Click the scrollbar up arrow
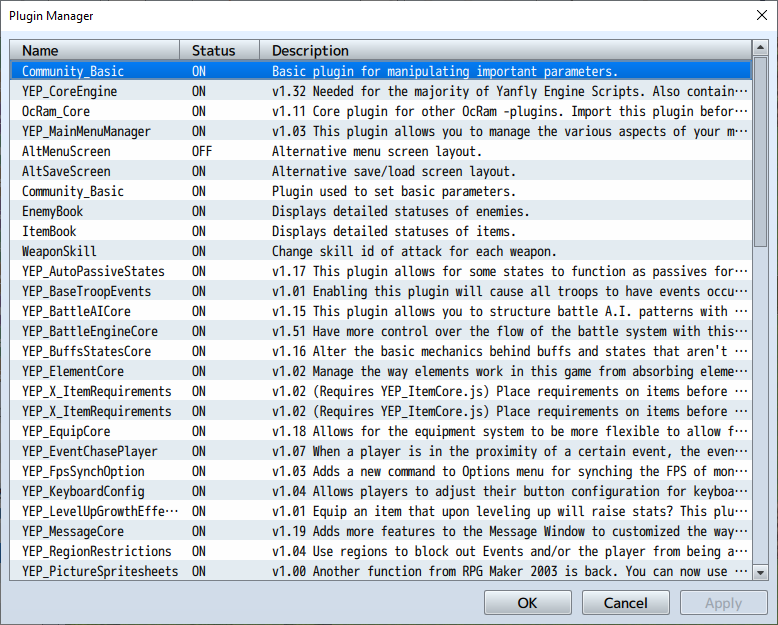 coord(760,48)
